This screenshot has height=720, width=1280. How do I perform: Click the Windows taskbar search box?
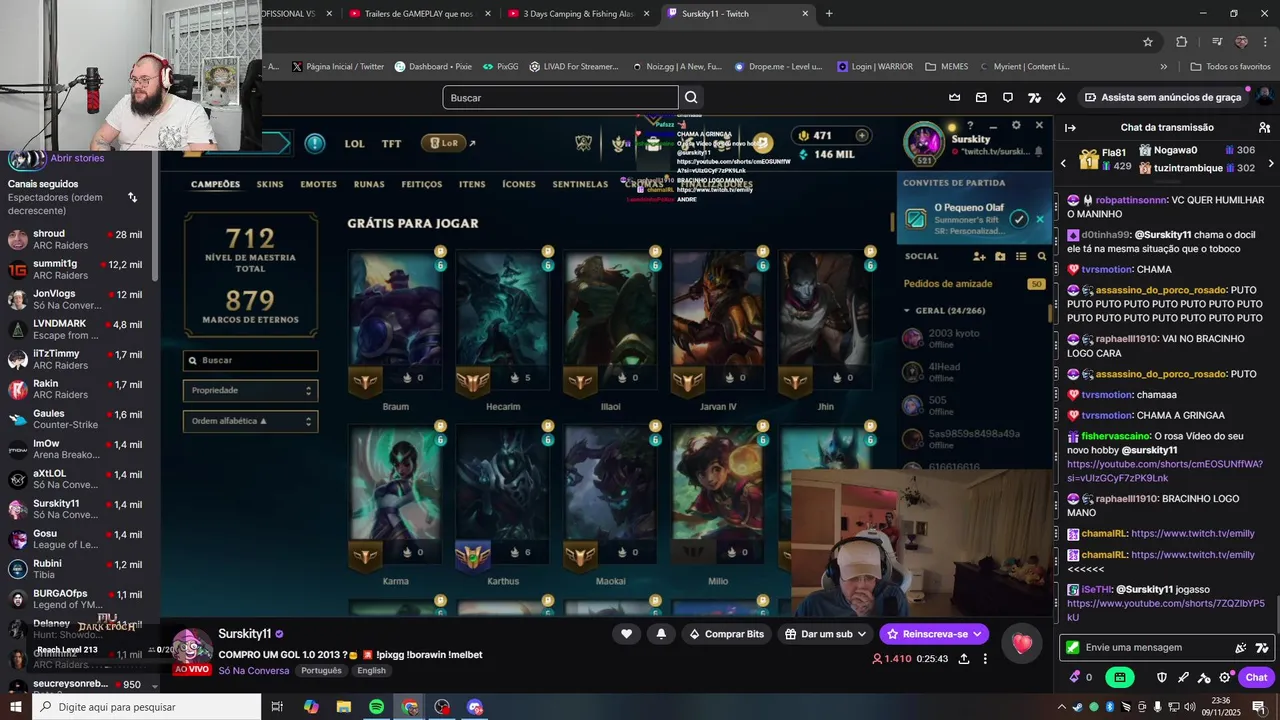(148, 707)
